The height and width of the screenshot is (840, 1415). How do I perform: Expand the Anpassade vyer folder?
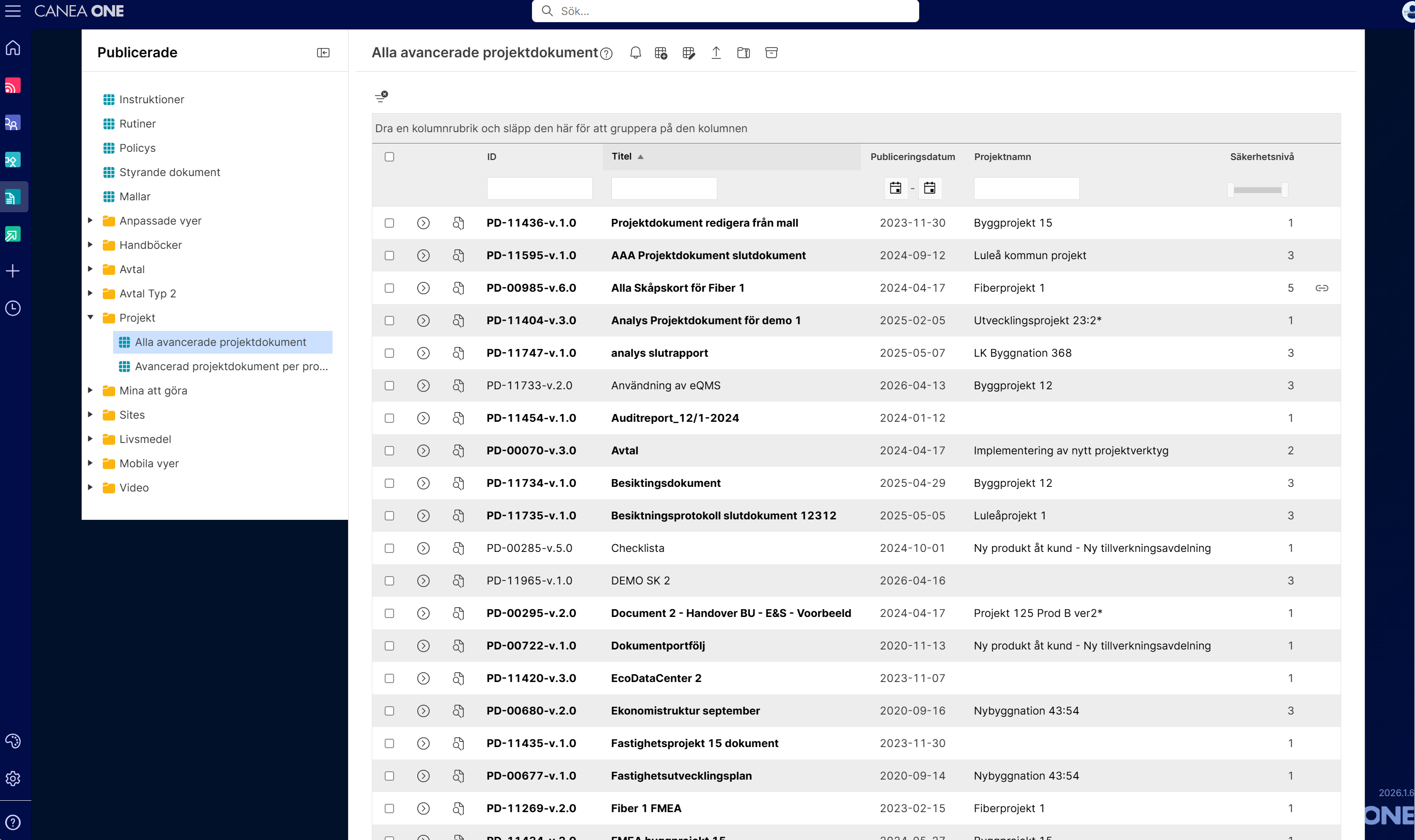point(90,220)
